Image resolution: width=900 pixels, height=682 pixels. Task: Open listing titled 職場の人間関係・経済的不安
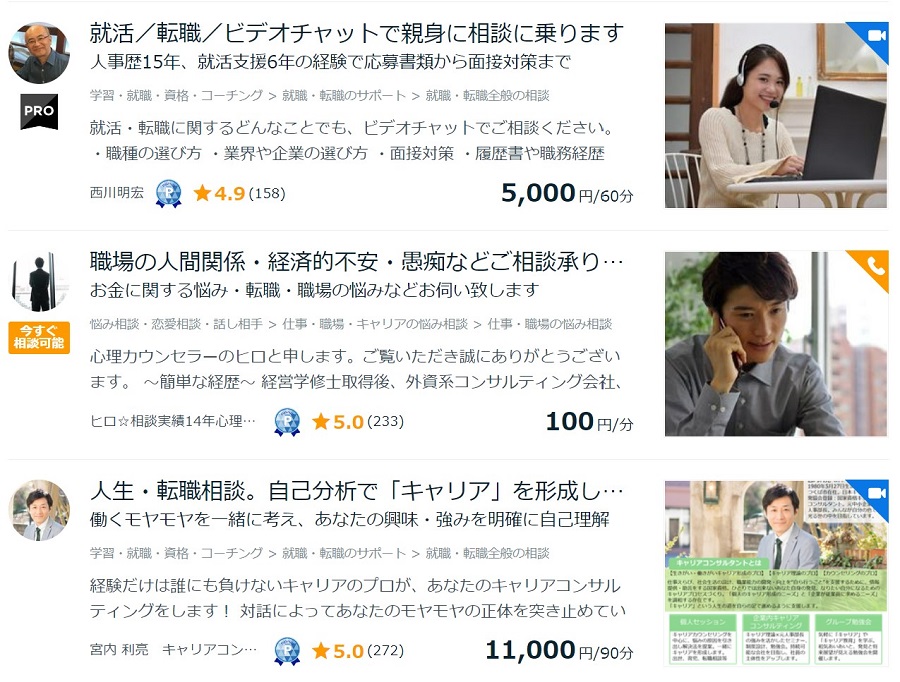[356, 262]
